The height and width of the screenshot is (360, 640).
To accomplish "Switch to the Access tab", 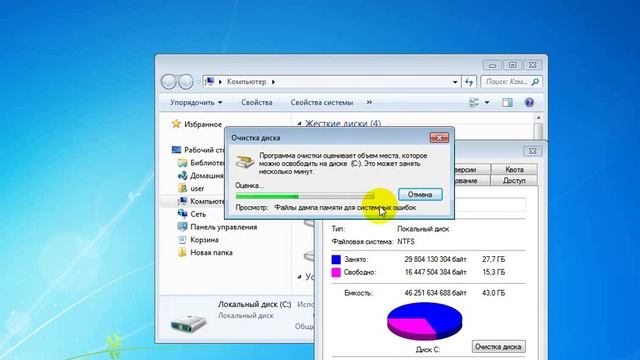I will (514, 180).
